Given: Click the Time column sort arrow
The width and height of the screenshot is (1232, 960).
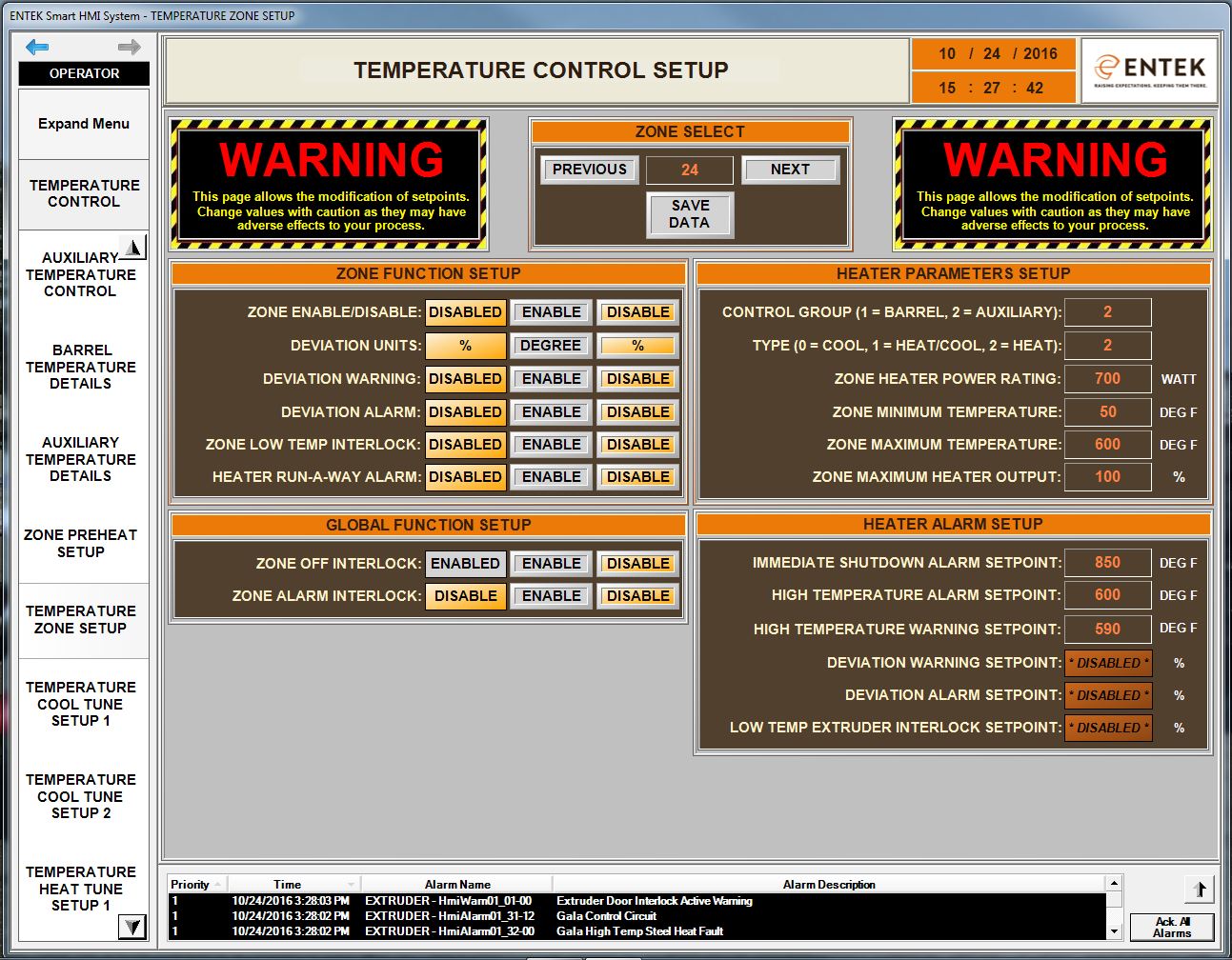Looking at the screenshot, I should coord(351,884).
